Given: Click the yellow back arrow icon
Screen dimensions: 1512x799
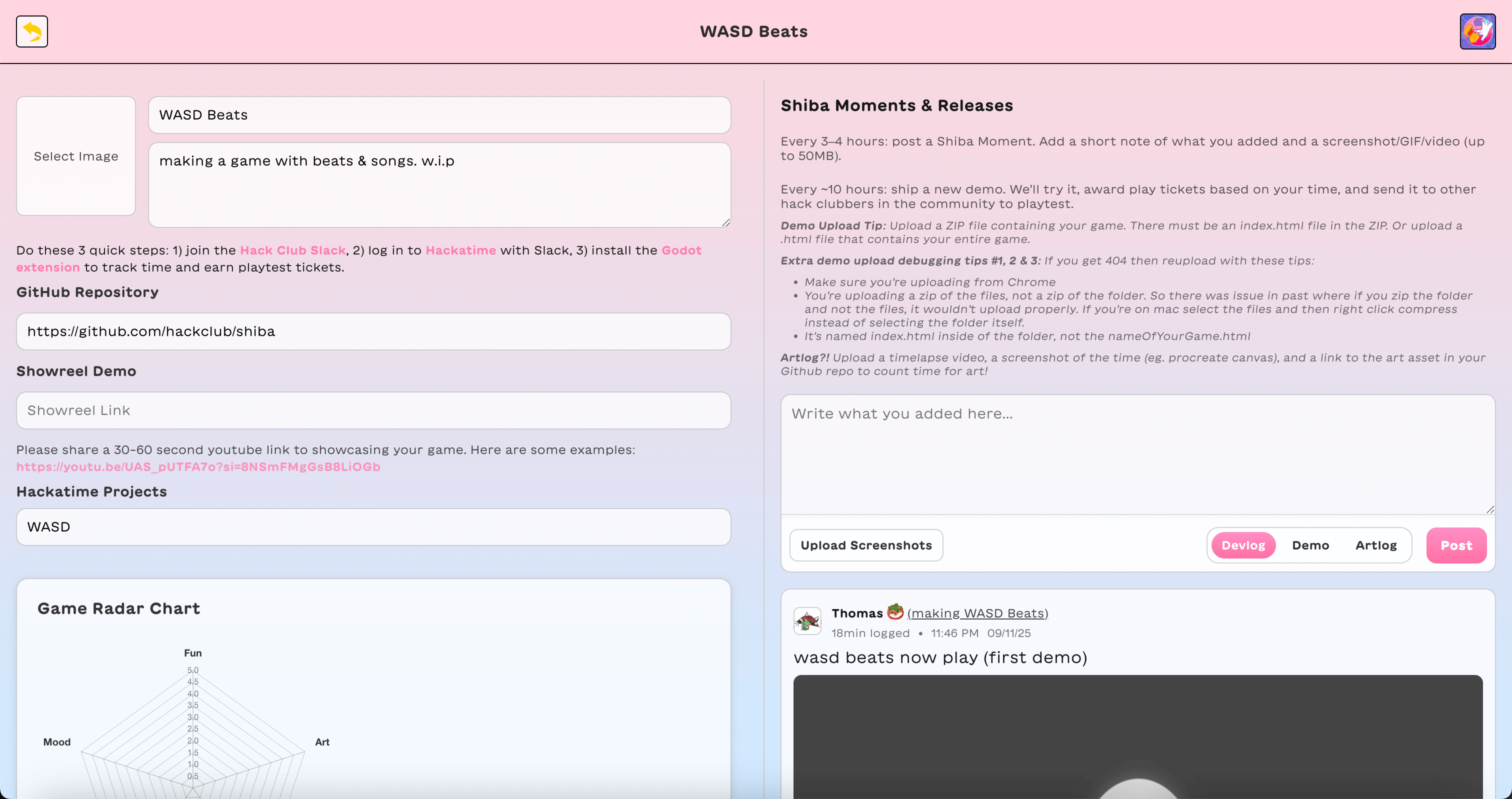Looking at the screenshot, I should tap(31, 31).
